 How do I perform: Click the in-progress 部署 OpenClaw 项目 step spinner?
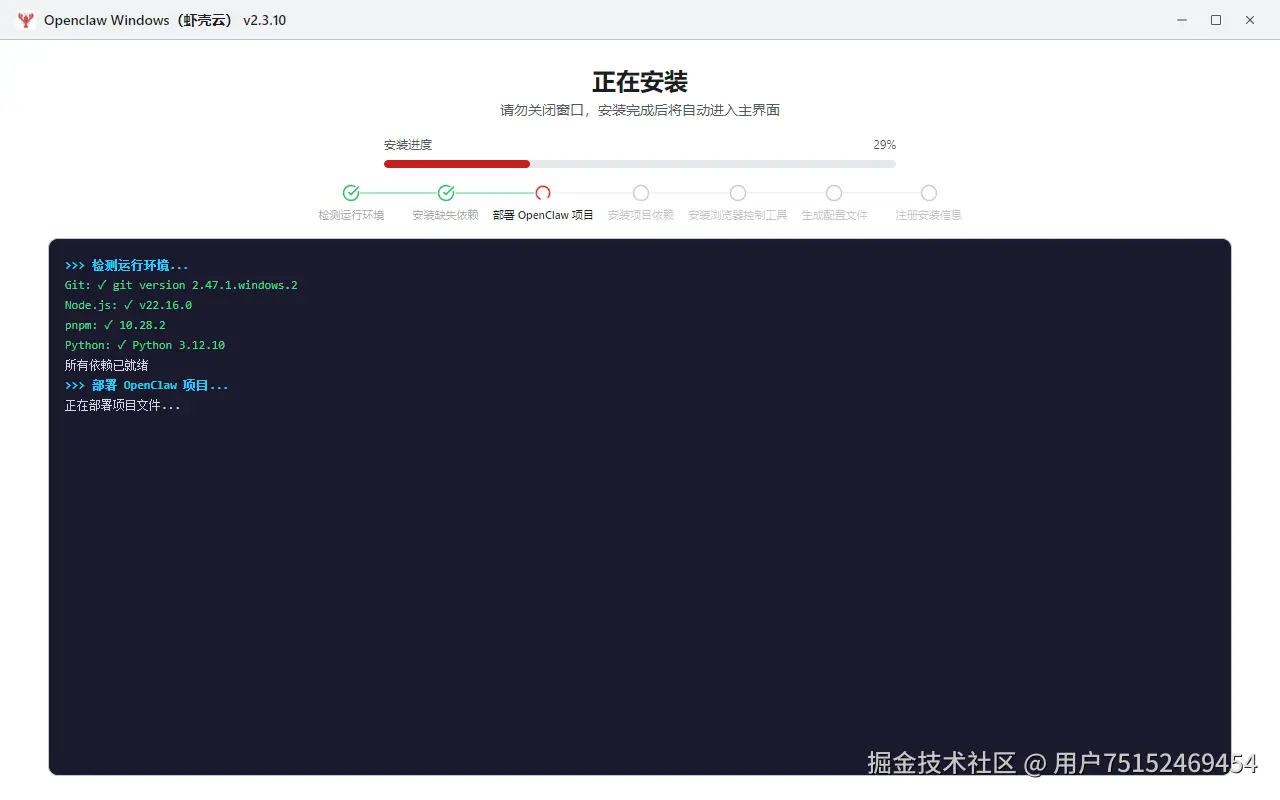[543, 193]
